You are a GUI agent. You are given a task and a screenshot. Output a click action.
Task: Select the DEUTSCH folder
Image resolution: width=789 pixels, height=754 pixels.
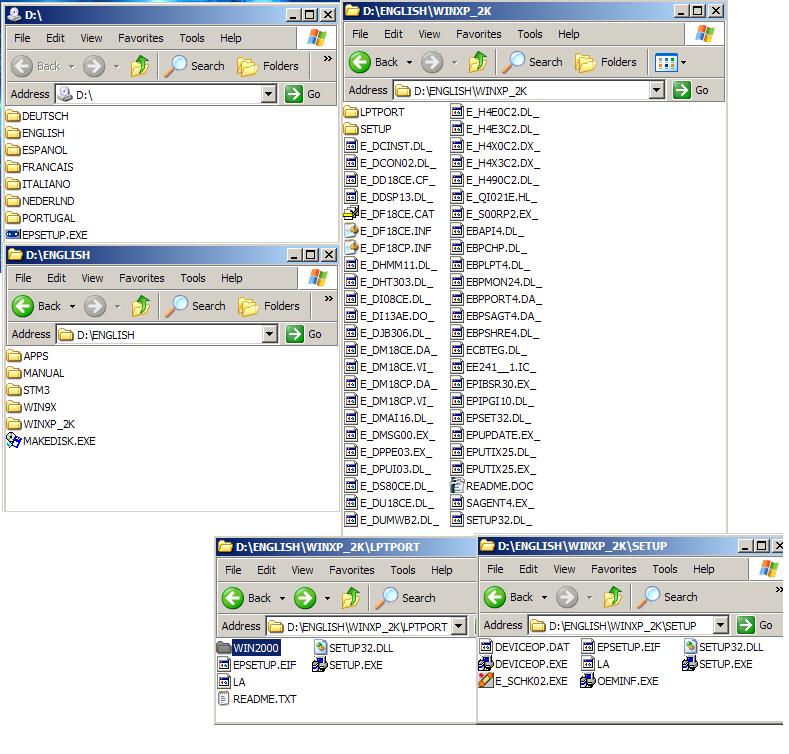click(x=38, y=116)
